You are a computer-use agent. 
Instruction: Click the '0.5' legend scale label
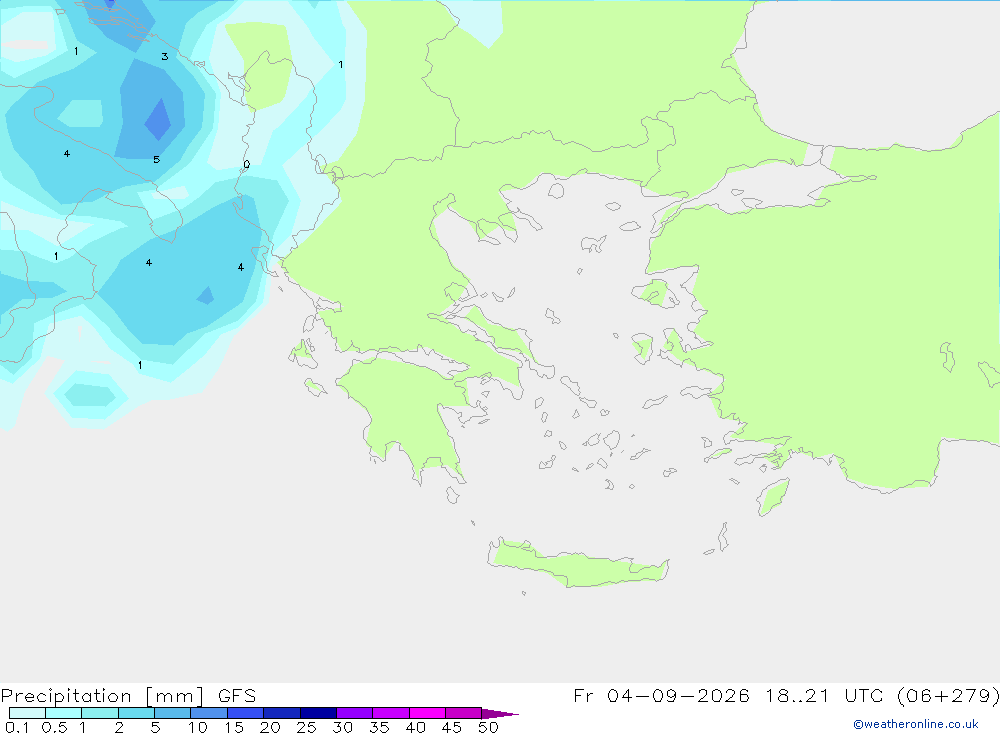click(54, 727)
